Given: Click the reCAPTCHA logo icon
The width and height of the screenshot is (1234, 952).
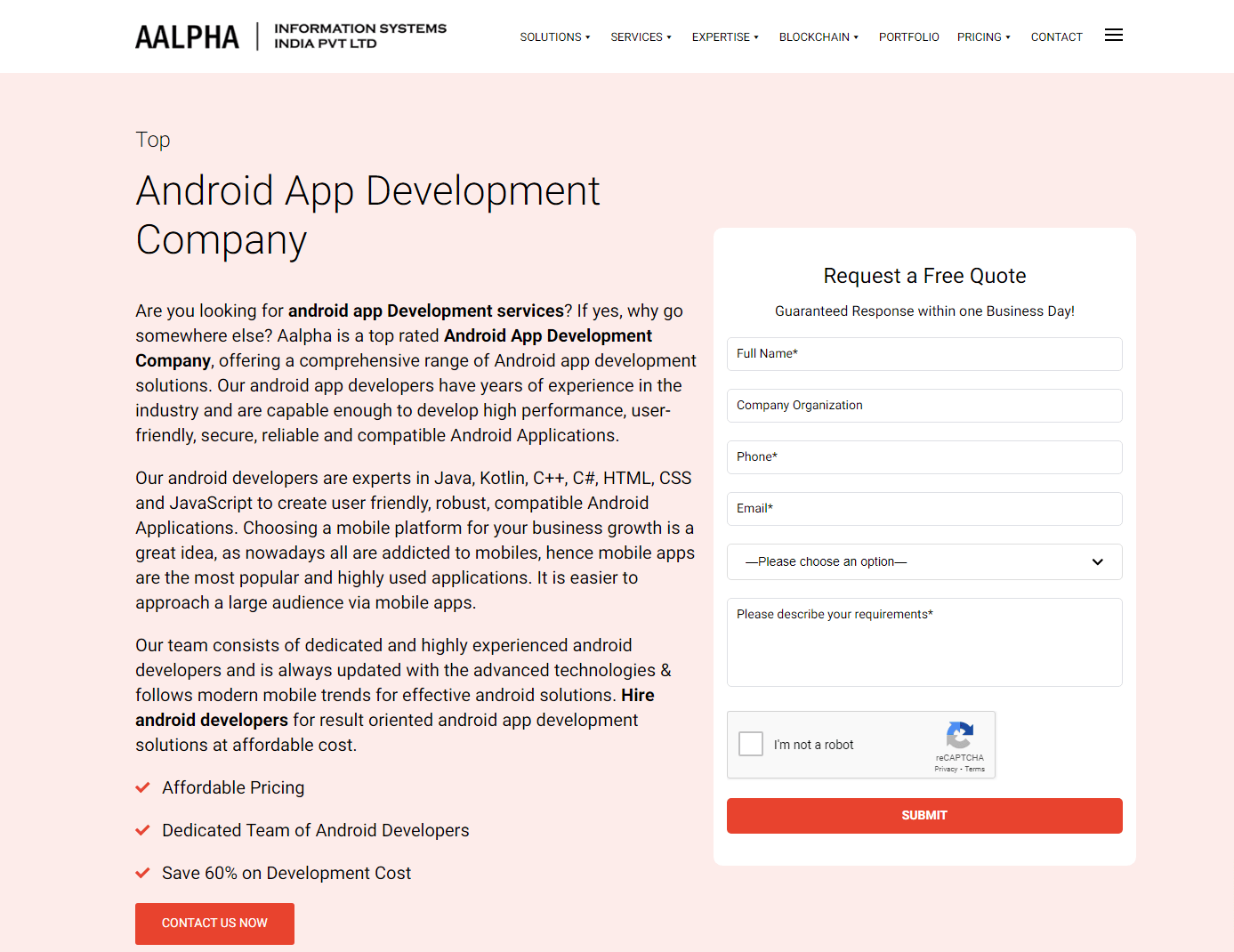Looking at the screenshot, I should pyautogui.click(x=959, y=735).
